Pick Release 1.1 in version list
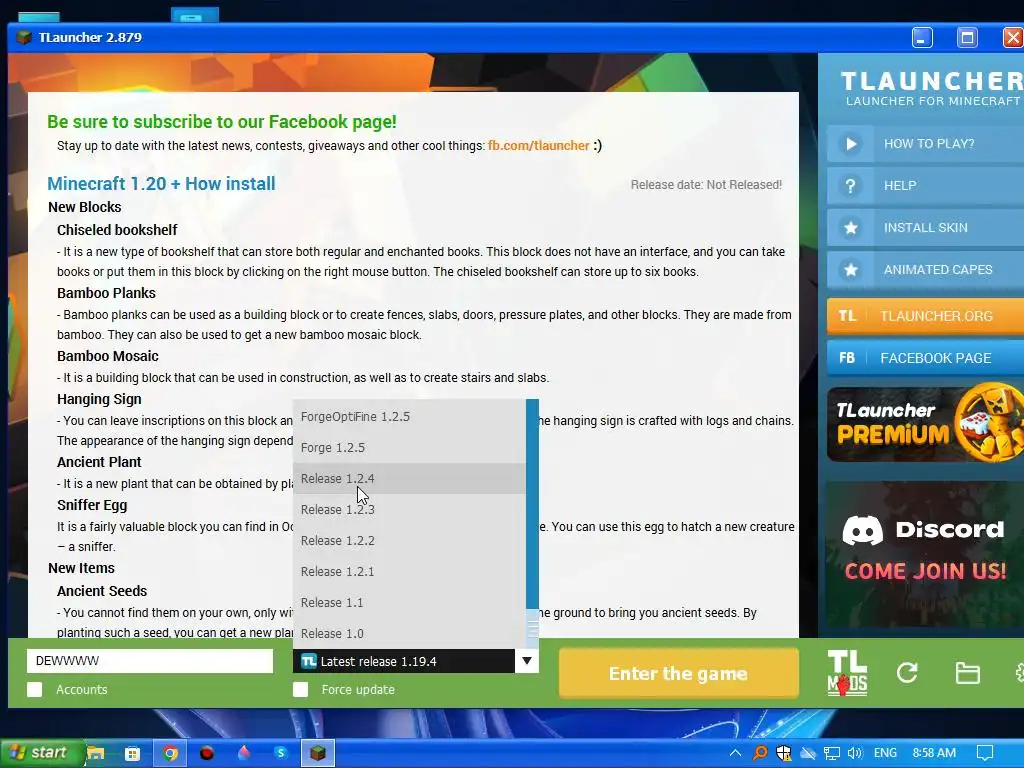1024x768 pixels. click(x=409, y=603)
